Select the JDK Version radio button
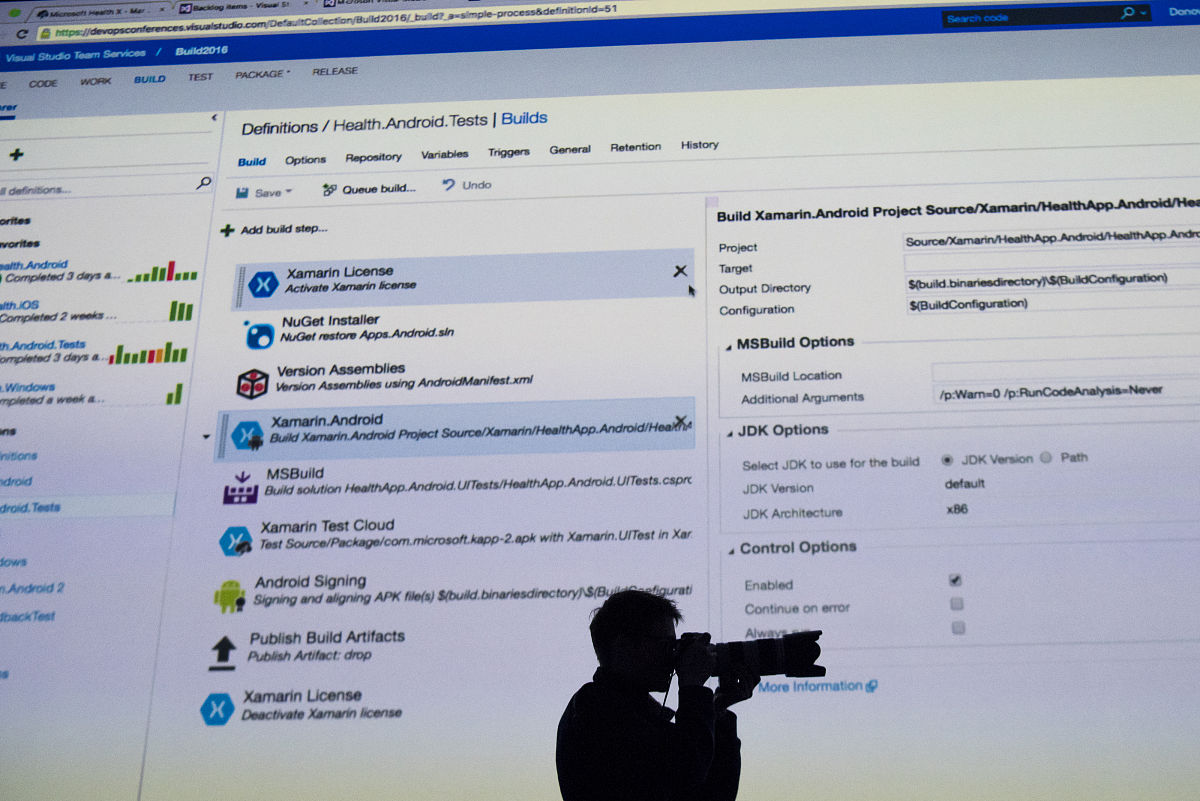 [x=947, y=460]
